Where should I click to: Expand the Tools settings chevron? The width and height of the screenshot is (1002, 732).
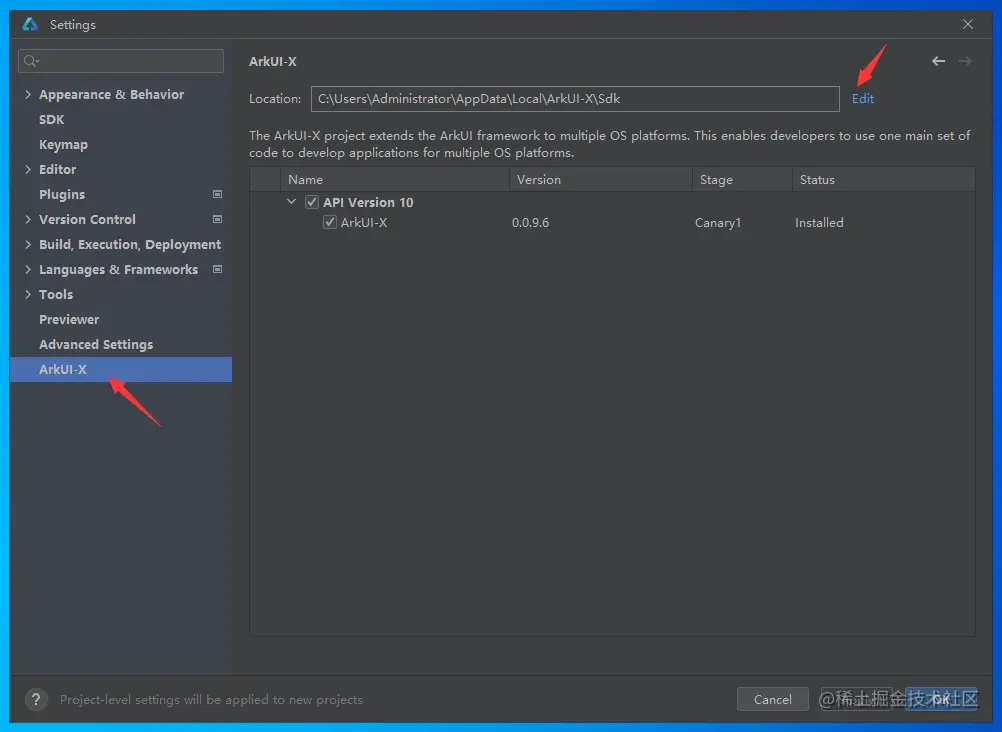(x=27, y=294)
